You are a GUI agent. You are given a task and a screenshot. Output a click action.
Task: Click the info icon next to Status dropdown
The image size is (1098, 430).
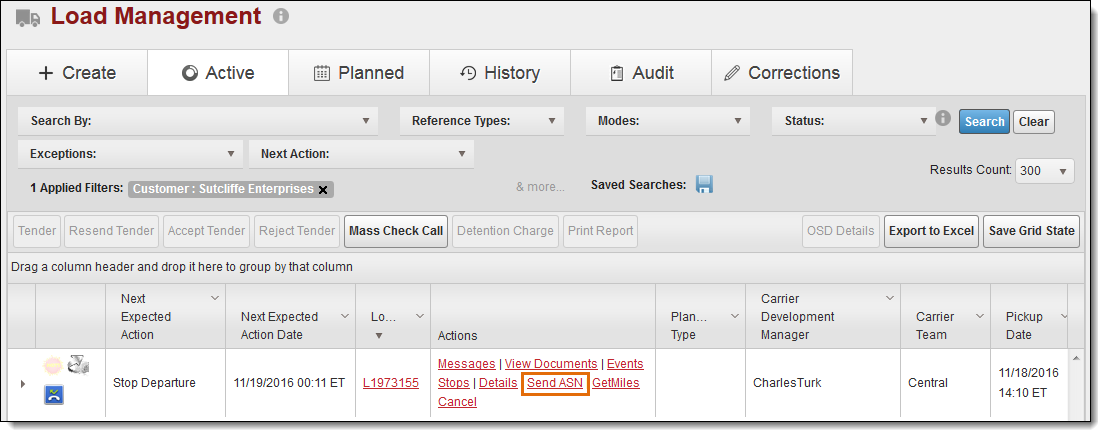click(x=943, y=119)
